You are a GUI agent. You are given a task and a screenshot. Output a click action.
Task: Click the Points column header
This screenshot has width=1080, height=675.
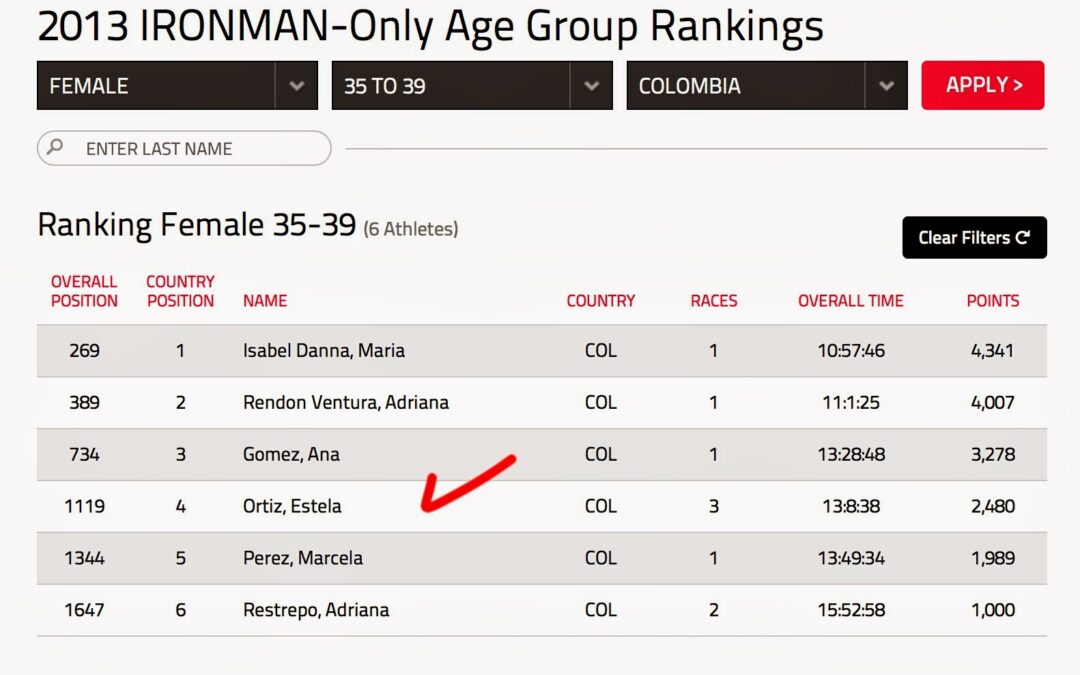pos(992,301)
